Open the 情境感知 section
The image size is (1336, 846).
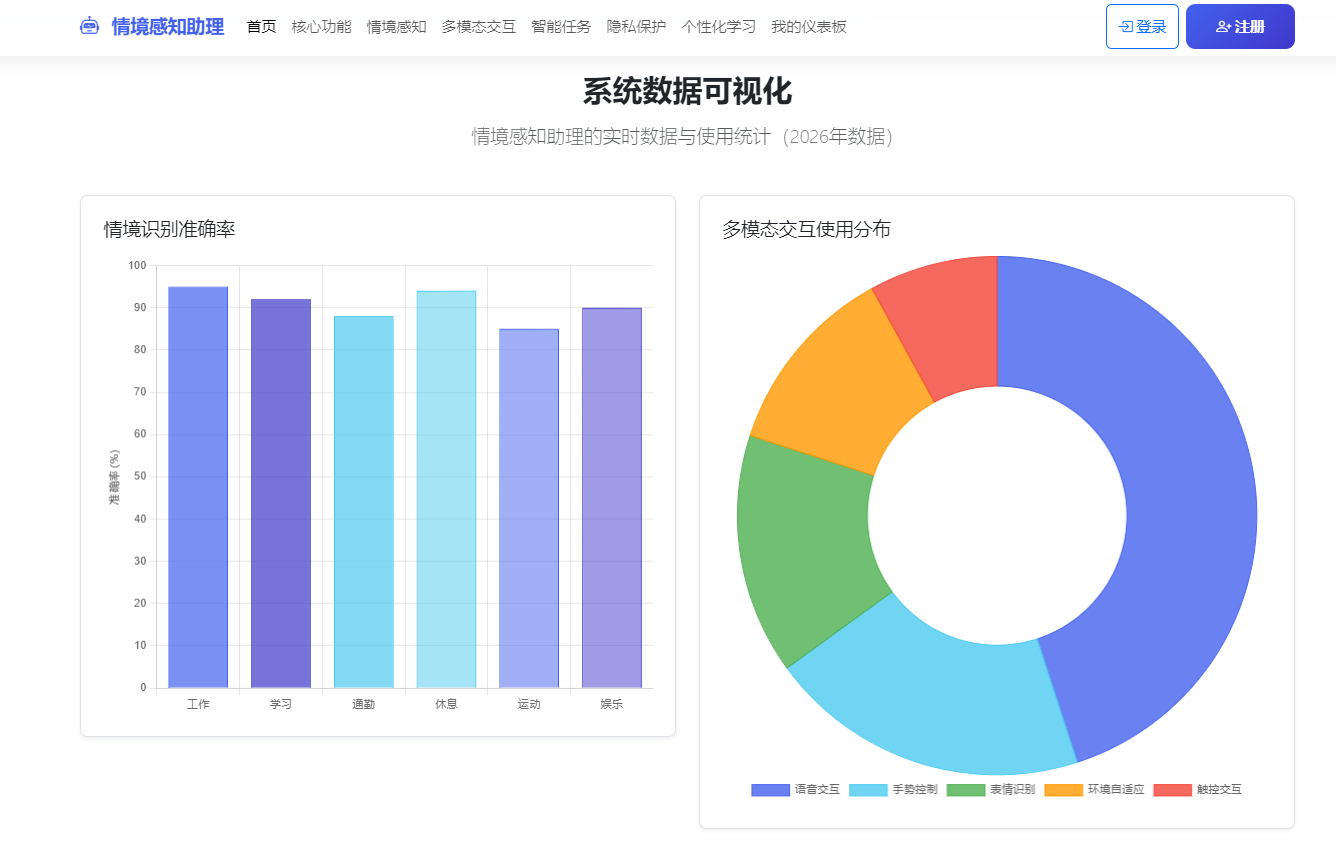(x=397, y=27)
